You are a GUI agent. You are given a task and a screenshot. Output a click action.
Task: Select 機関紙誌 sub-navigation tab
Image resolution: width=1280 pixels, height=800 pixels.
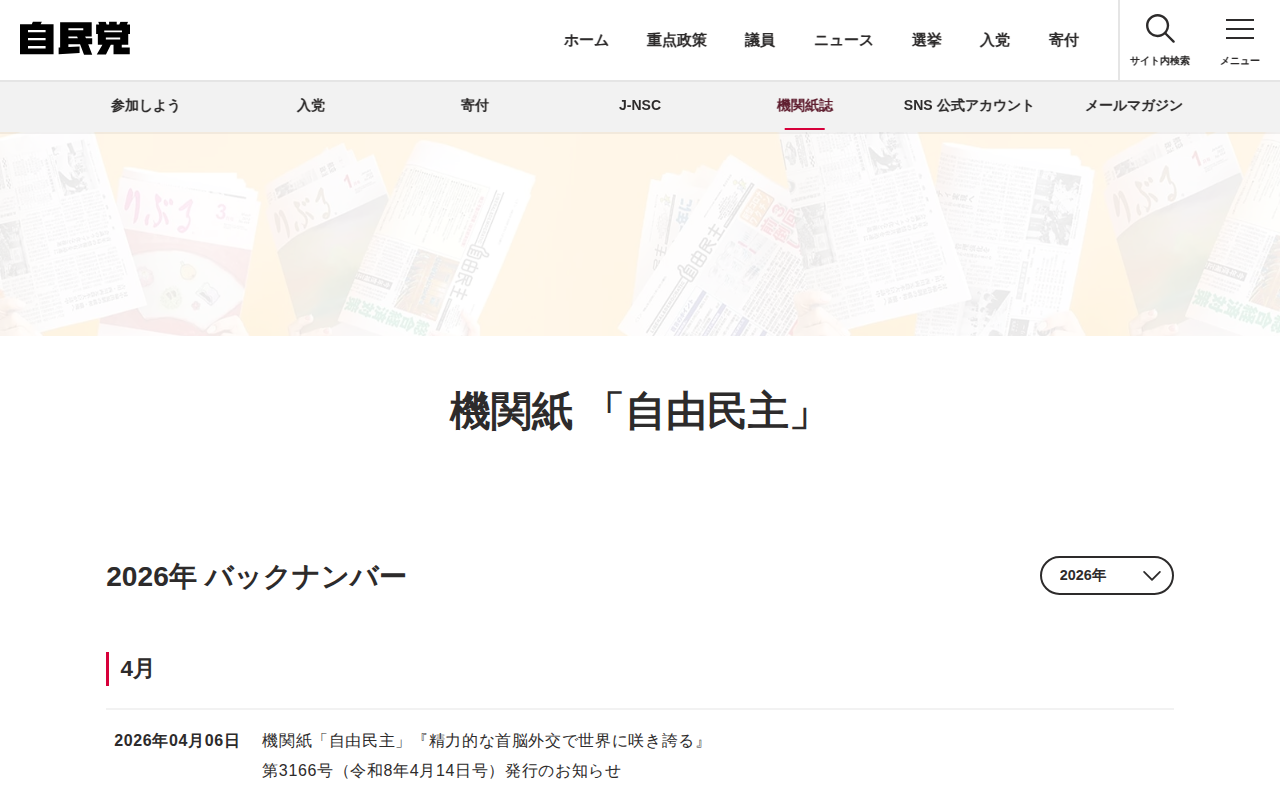tap(805, 106)
